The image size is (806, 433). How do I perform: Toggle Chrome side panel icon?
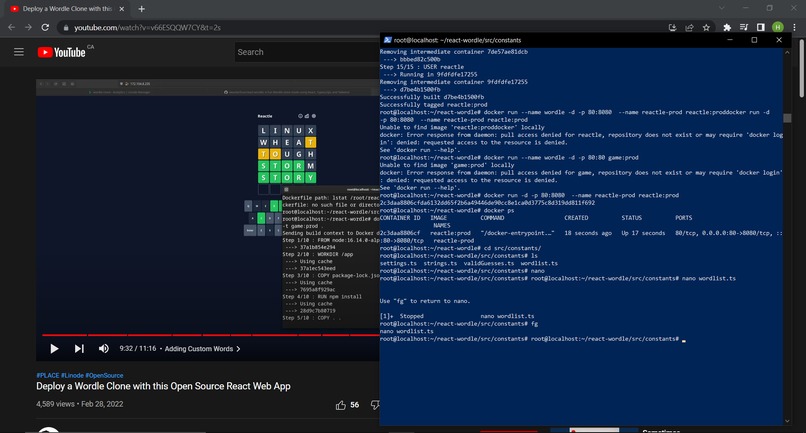761,27
